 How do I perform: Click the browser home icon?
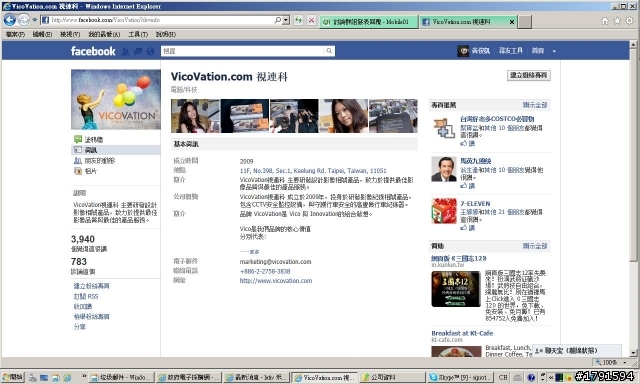point(605,21)
